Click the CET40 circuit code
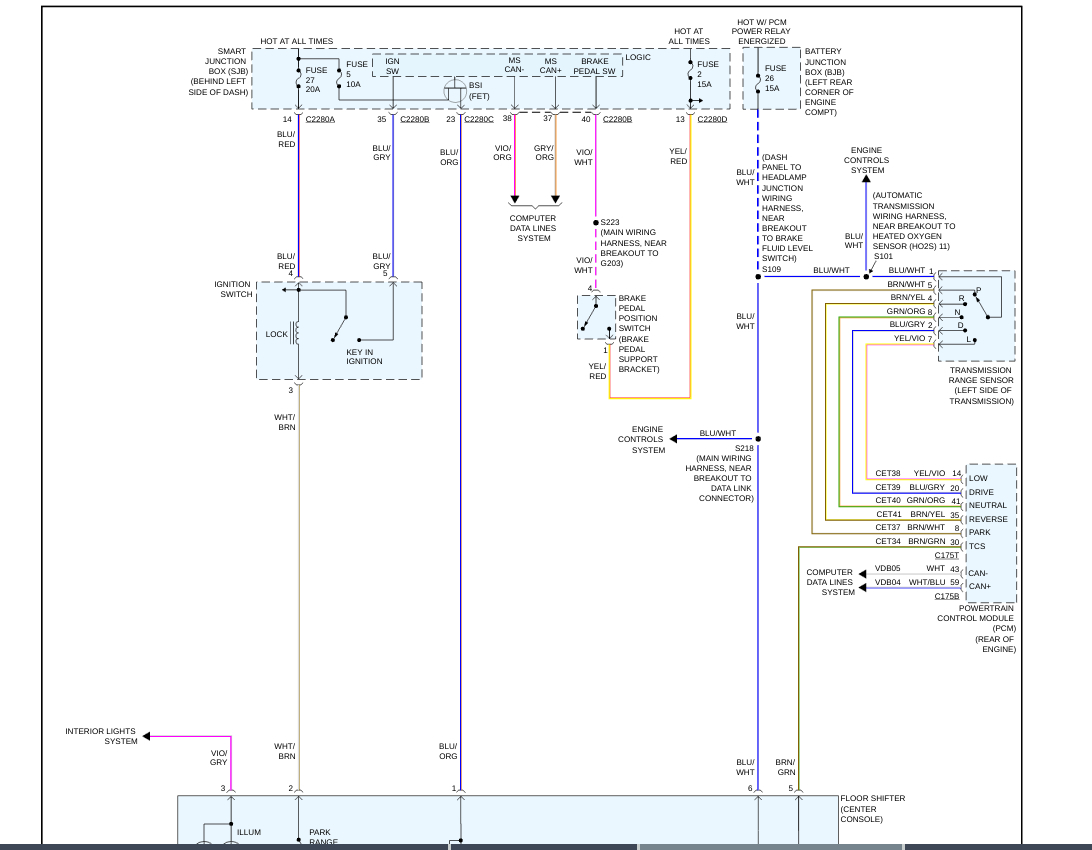 (888, 501)
